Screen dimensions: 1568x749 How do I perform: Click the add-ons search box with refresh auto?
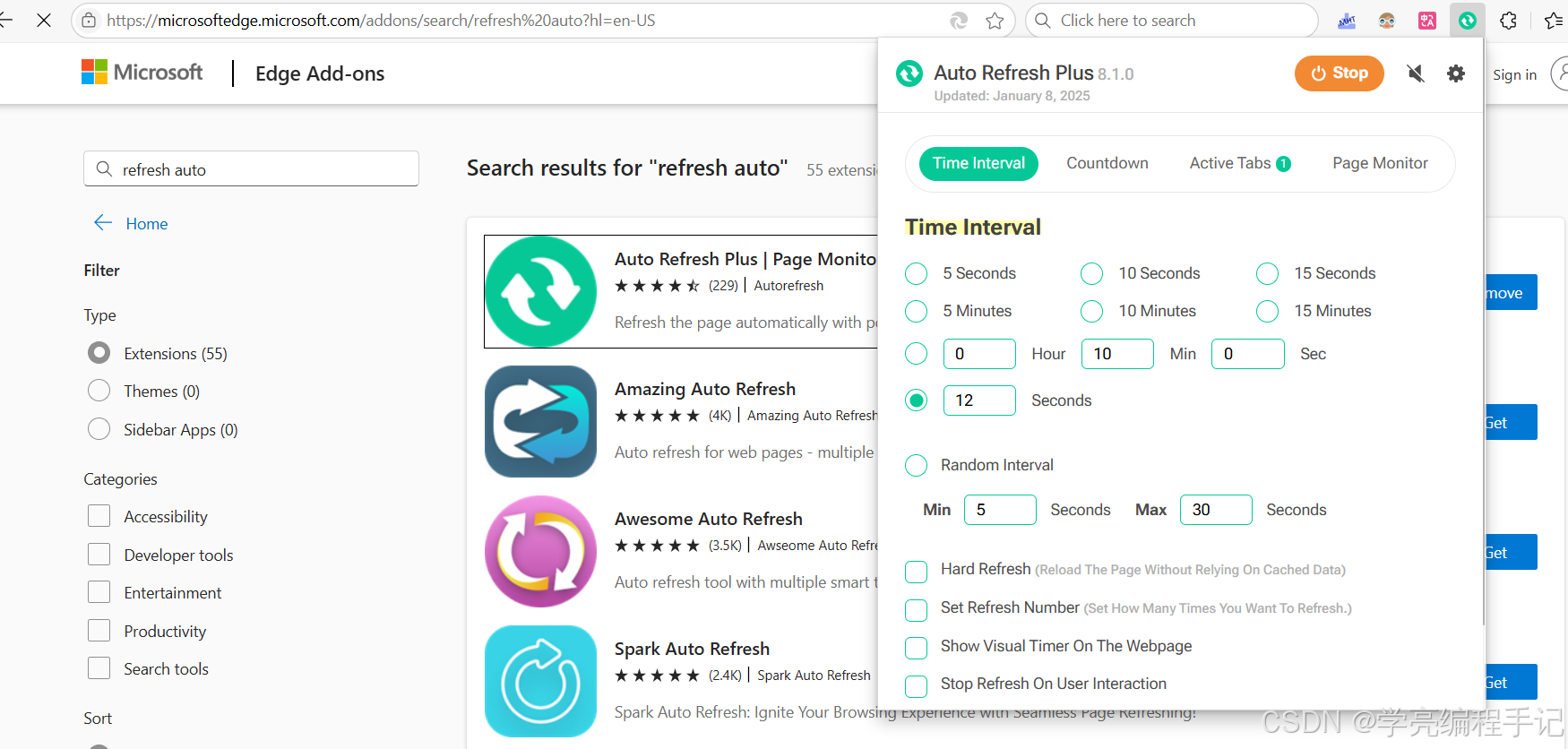tap(251, 168)
